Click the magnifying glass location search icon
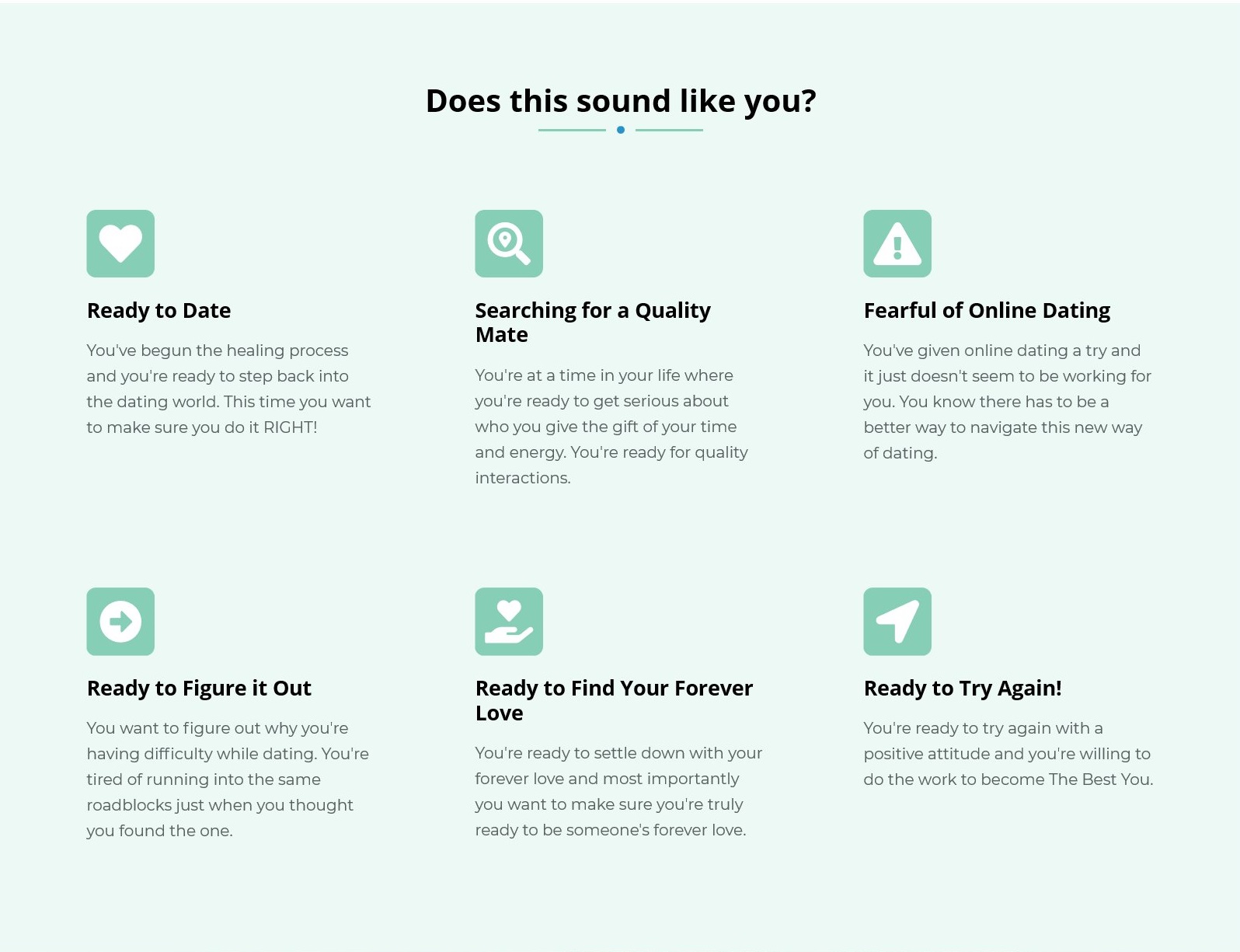The height and width of the screenshot is (952, 1240). tap(509, 243)
